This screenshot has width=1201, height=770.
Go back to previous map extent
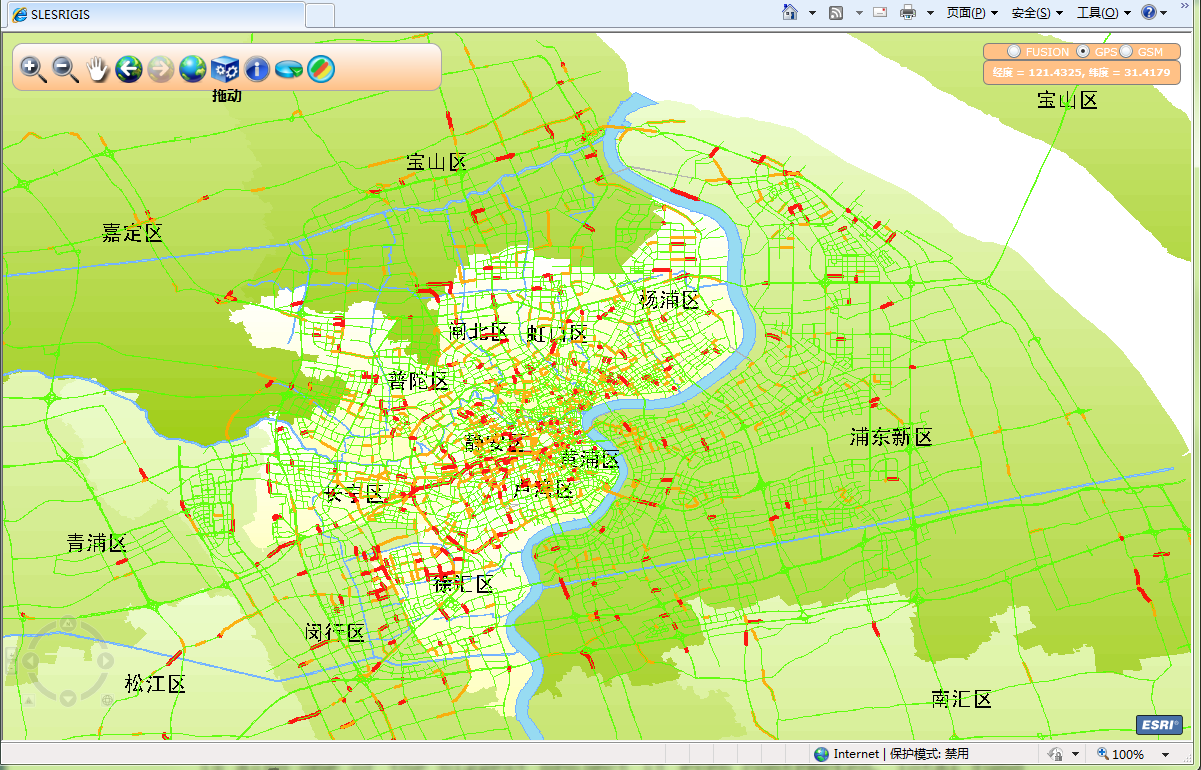coord(129,69)
